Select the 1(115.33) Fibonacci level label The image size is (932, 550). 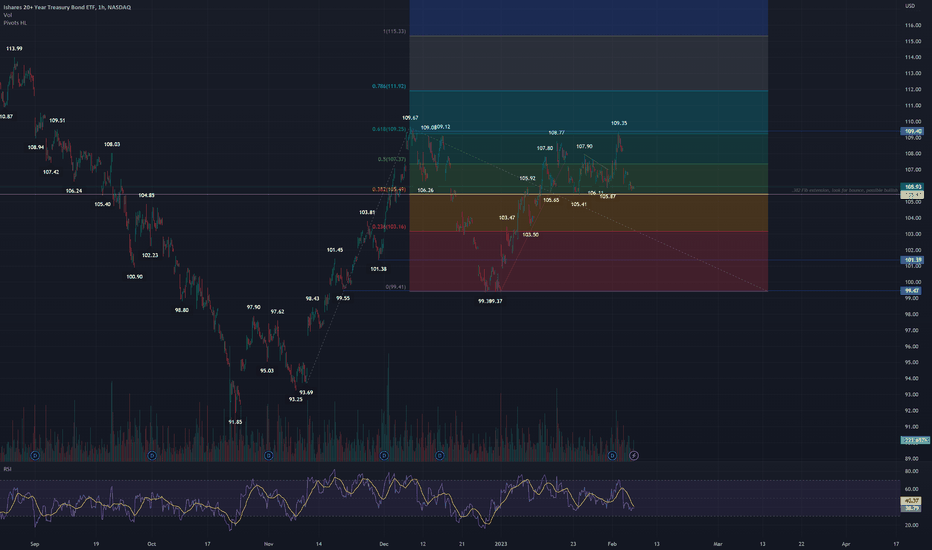click(x=395, y=31)
